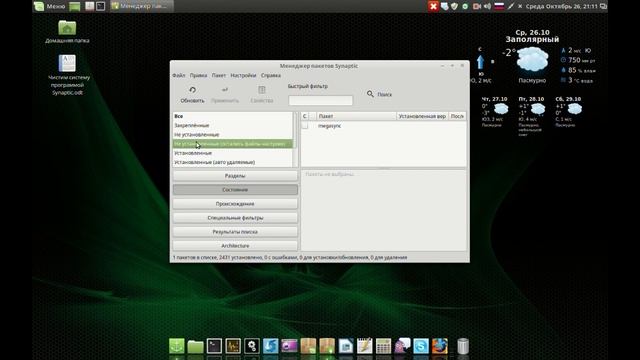Image resolution: width=640 pixels, height=360 pixels.
Task: Open the Настройки menu
Action: [x=243, y=76]
